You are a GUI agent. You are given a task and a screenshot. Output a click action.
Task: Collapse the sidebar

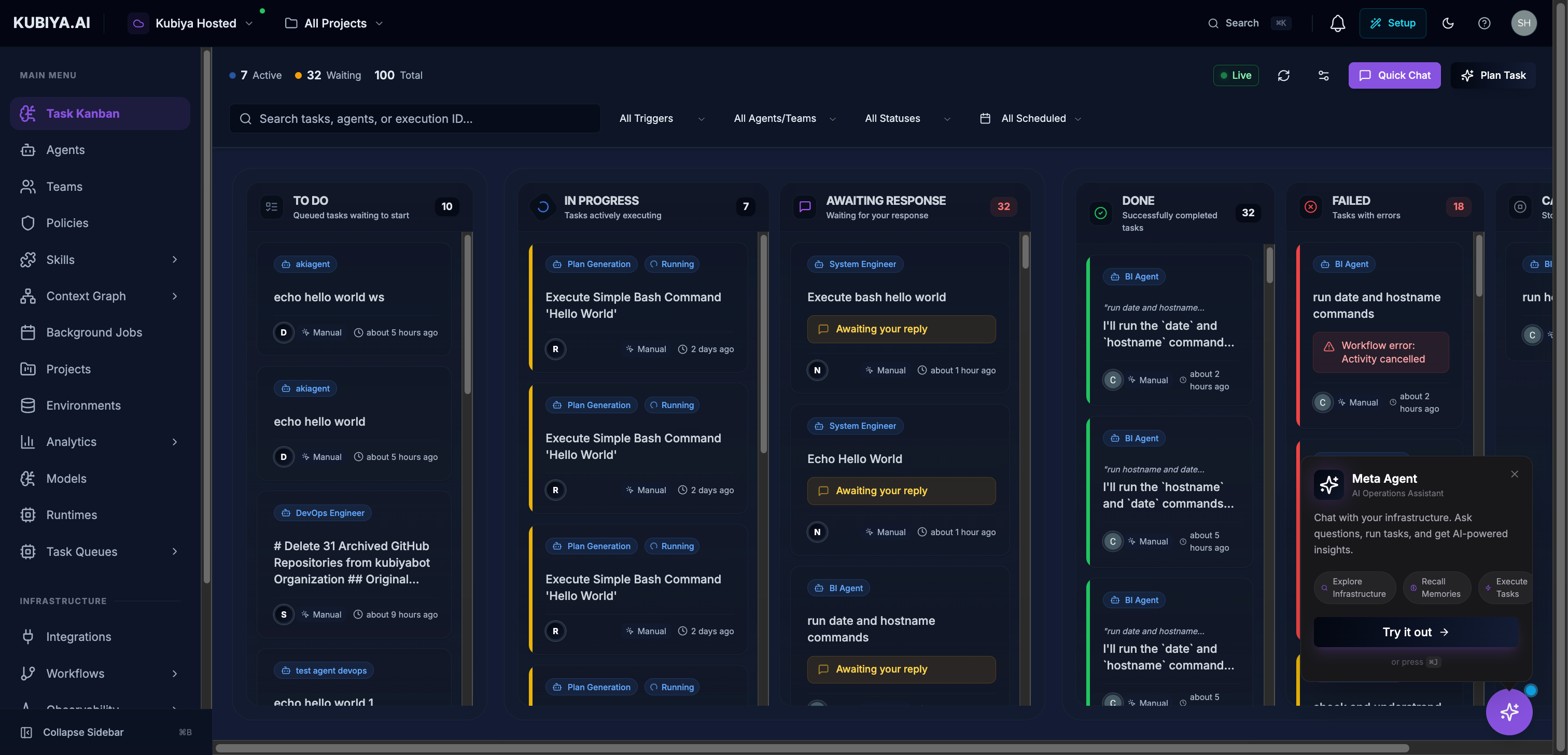point(83,732)
